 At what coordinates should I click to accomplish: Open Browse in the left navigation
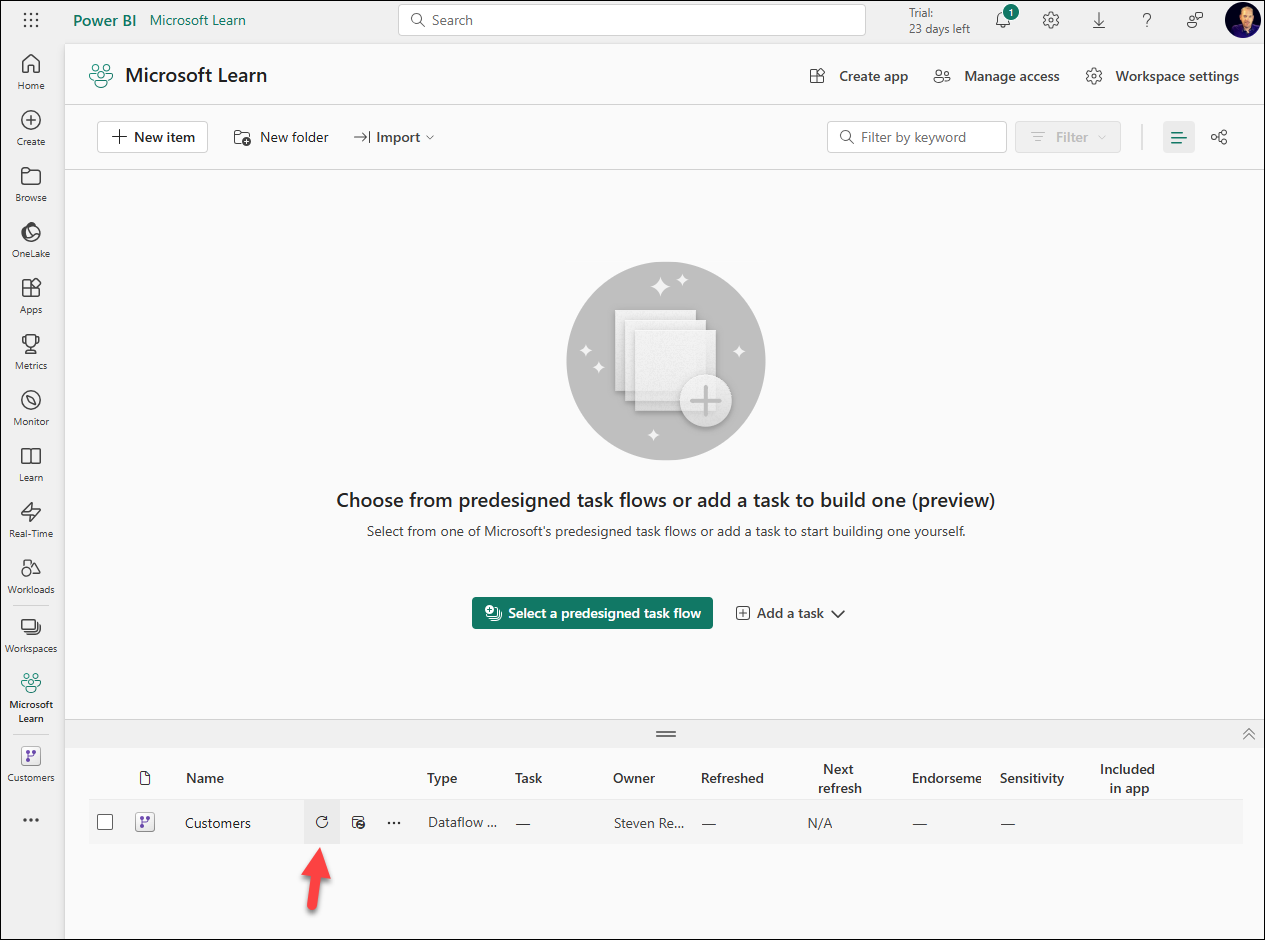pos(31,183)
